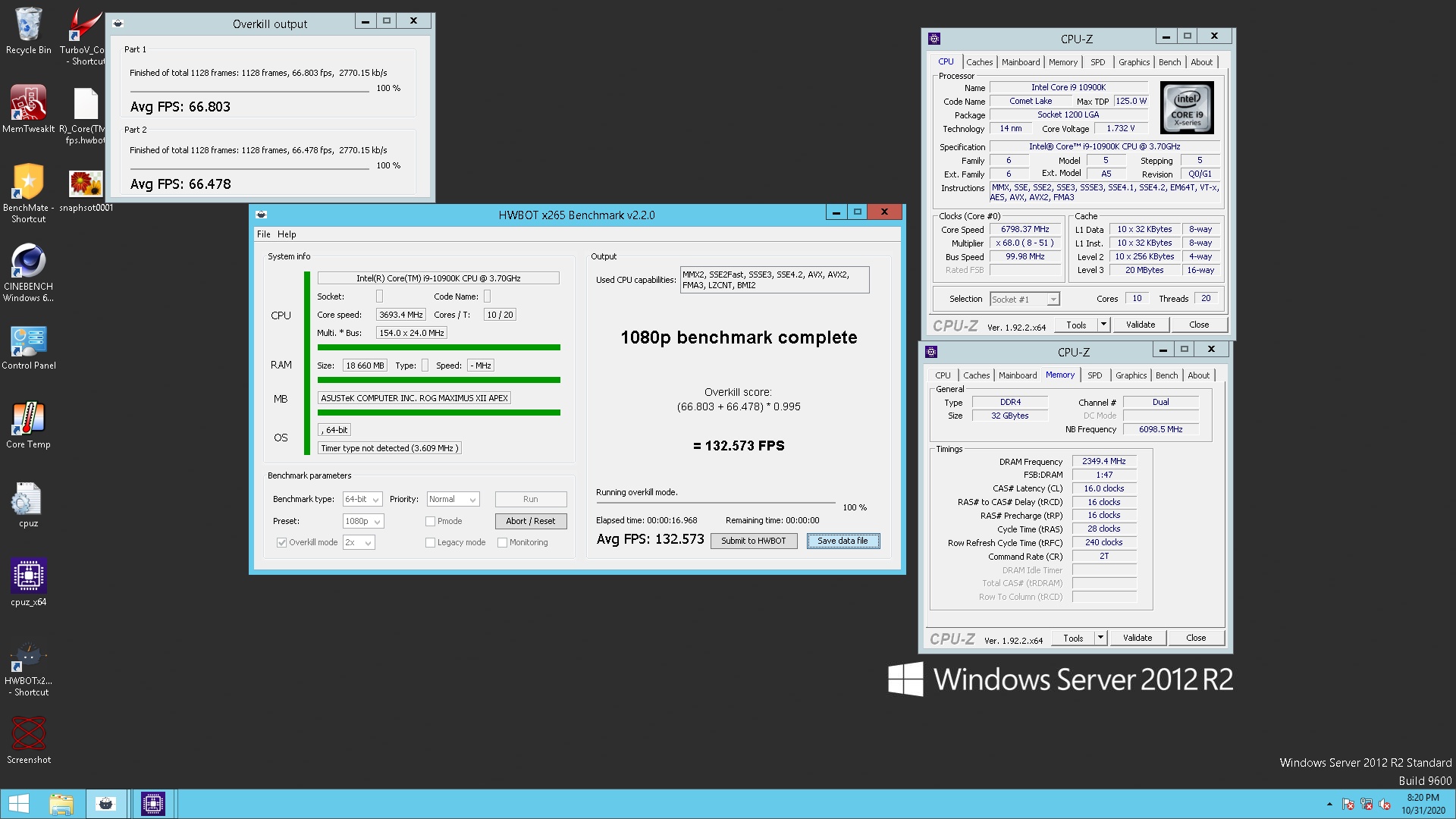Image resolution: width=1456 pixels, height=819 pixels.
Task: Enable the Monitoring checkbox
Action: click(502, 543)
